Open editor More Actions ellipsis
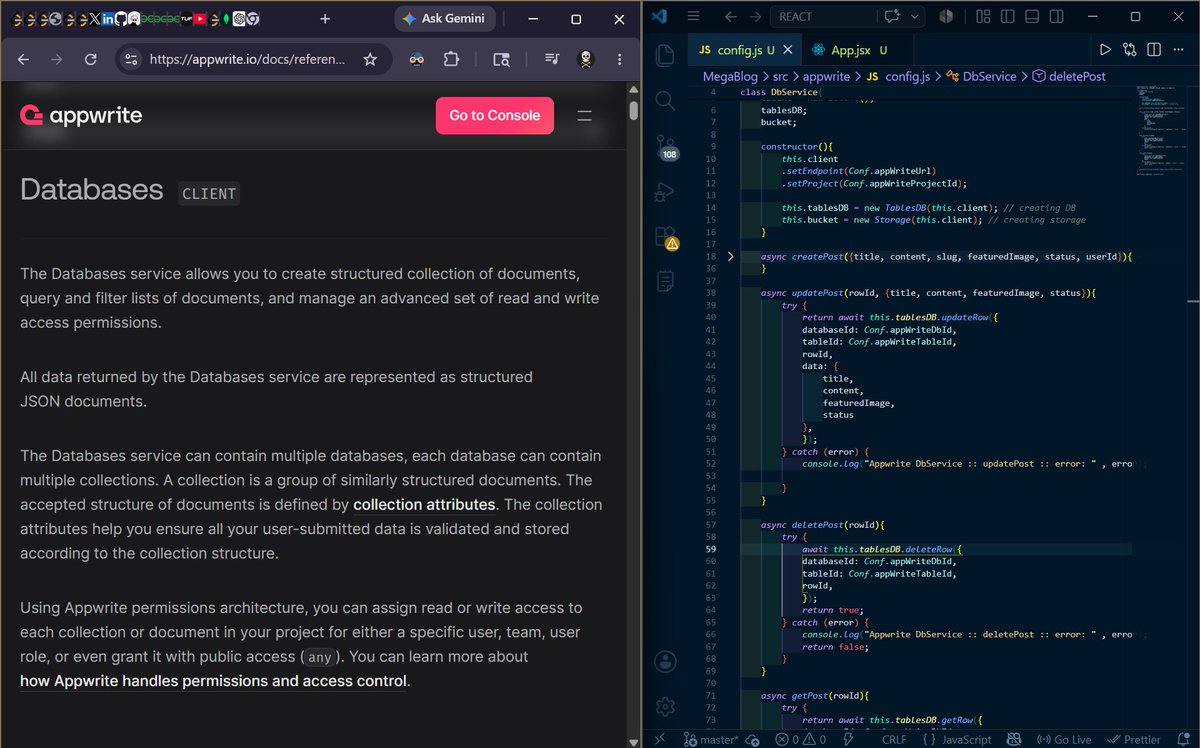The width and height of the screenshot is (1200, 748). coord(1179,49)
